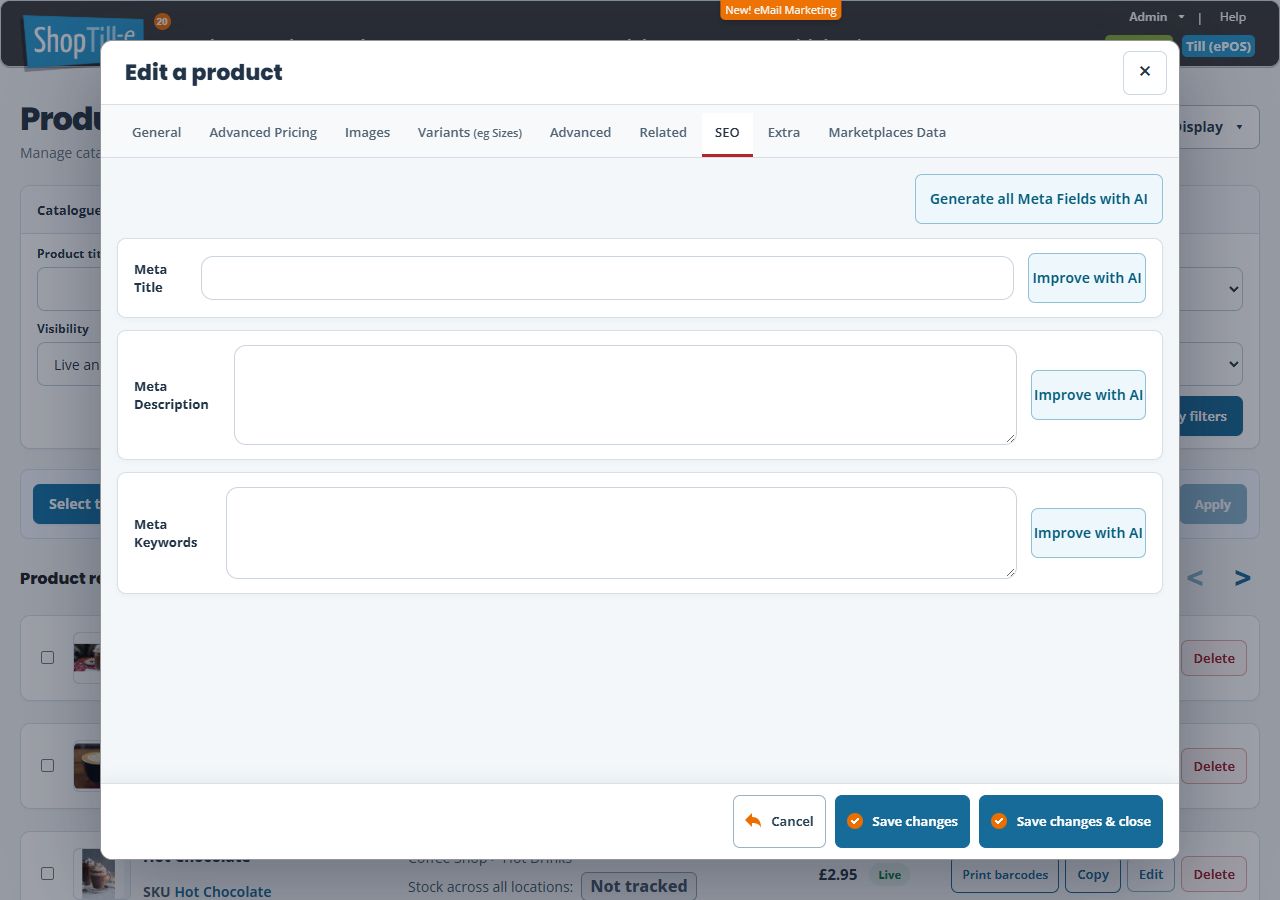This screenshot has height=900, width=1280.
Task: Click the Not tracked stock badge
Action: pyautogui.click(x=639, y=886)
